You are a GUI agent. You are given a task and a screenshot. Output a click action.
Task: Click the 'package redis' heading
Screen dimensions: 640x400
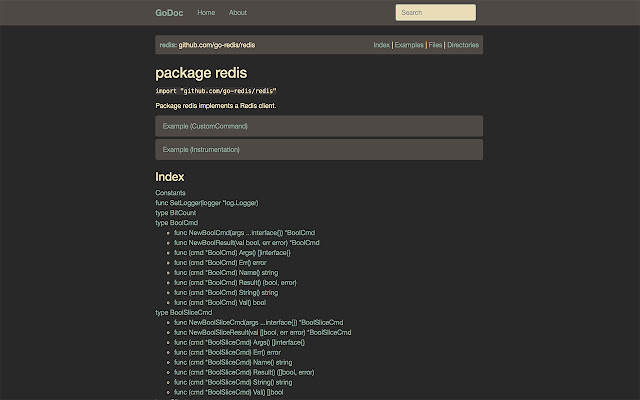point(201,73)
